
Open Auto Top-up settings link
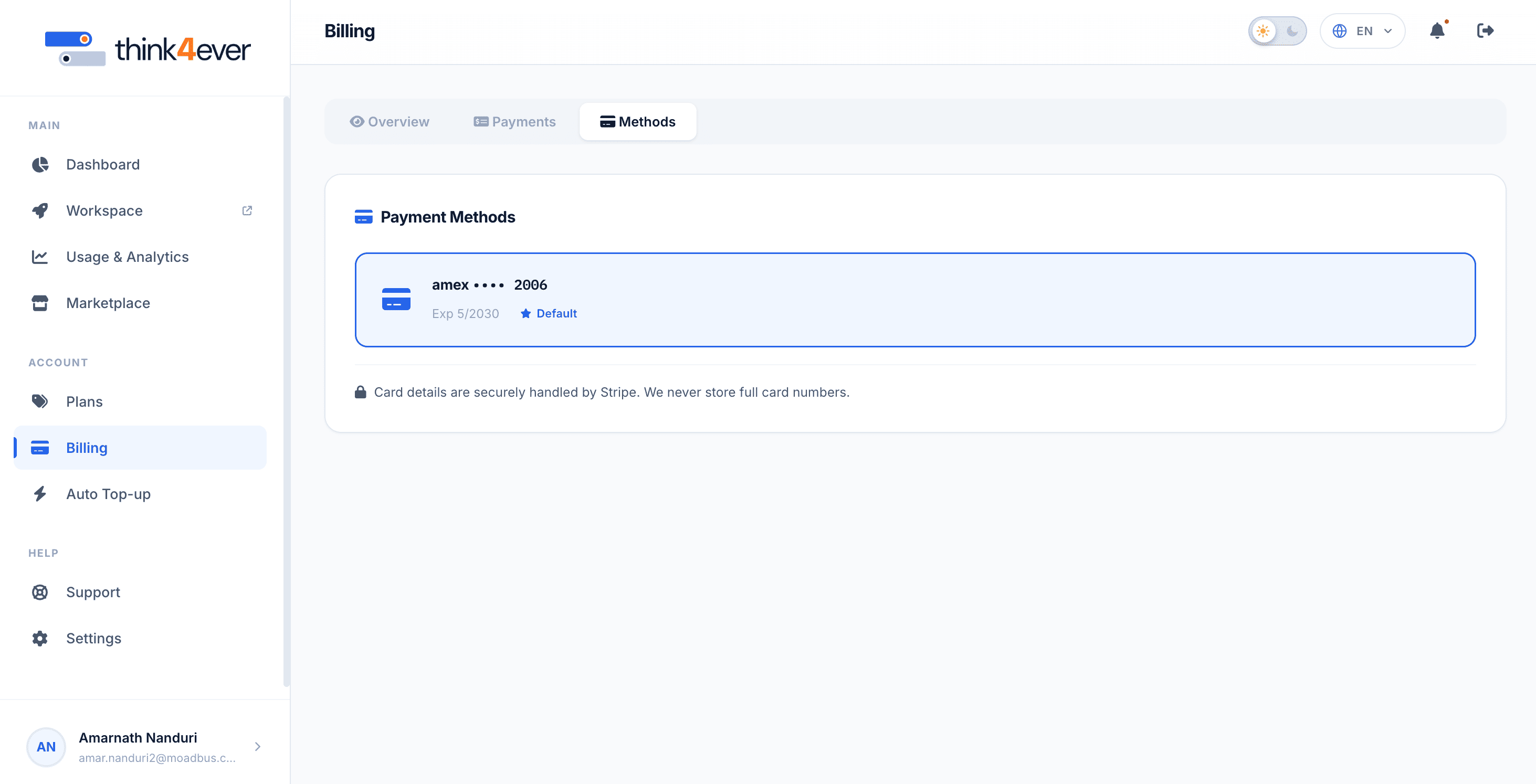[x=140, y=494]
